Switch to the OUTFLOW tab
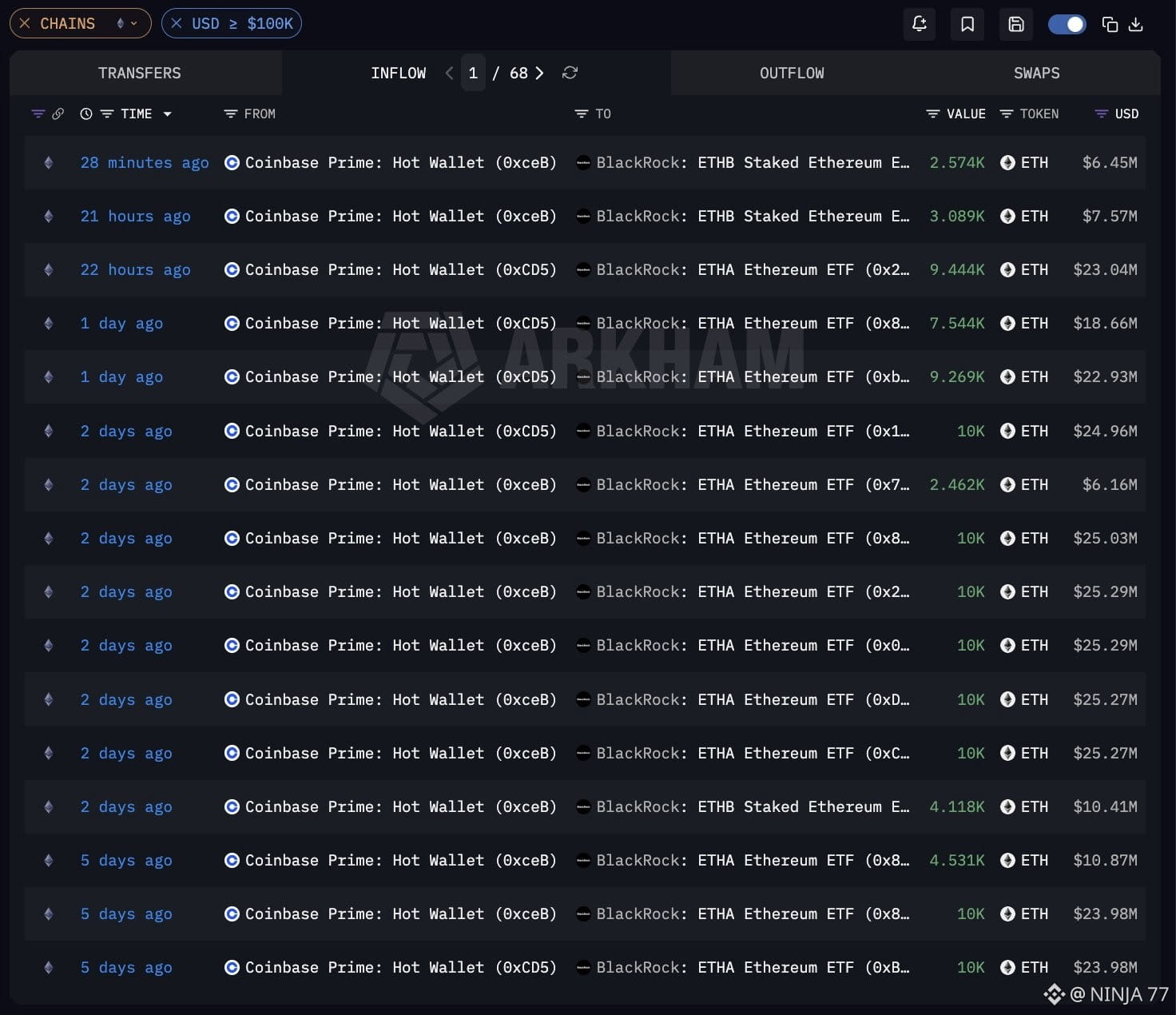The image size is (1176, 1015). pyautogui.click(x=792, y=73)
